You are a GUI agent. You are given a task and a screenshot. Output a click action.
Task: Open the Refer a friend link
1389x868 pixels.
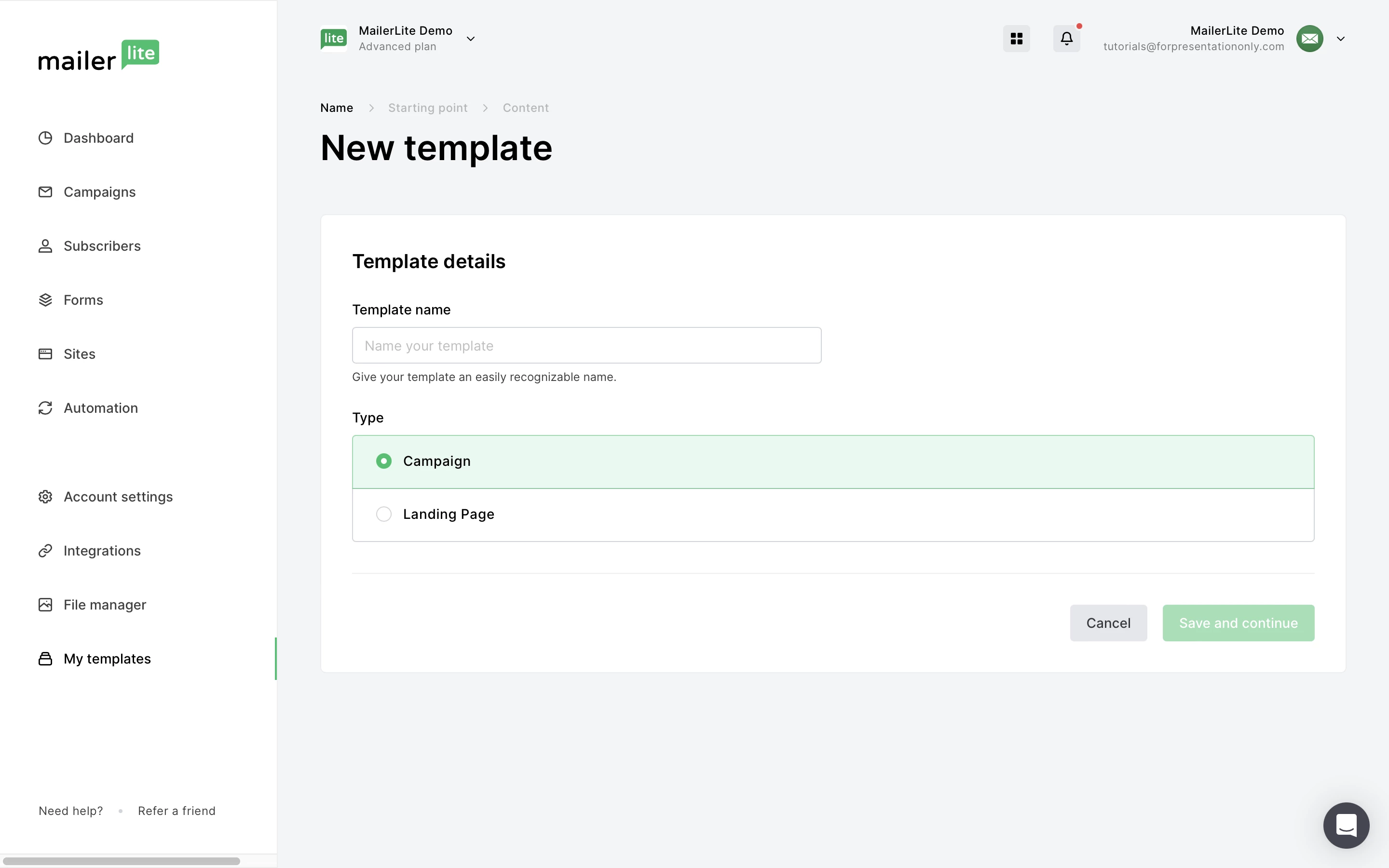click(x=177, y=811)
